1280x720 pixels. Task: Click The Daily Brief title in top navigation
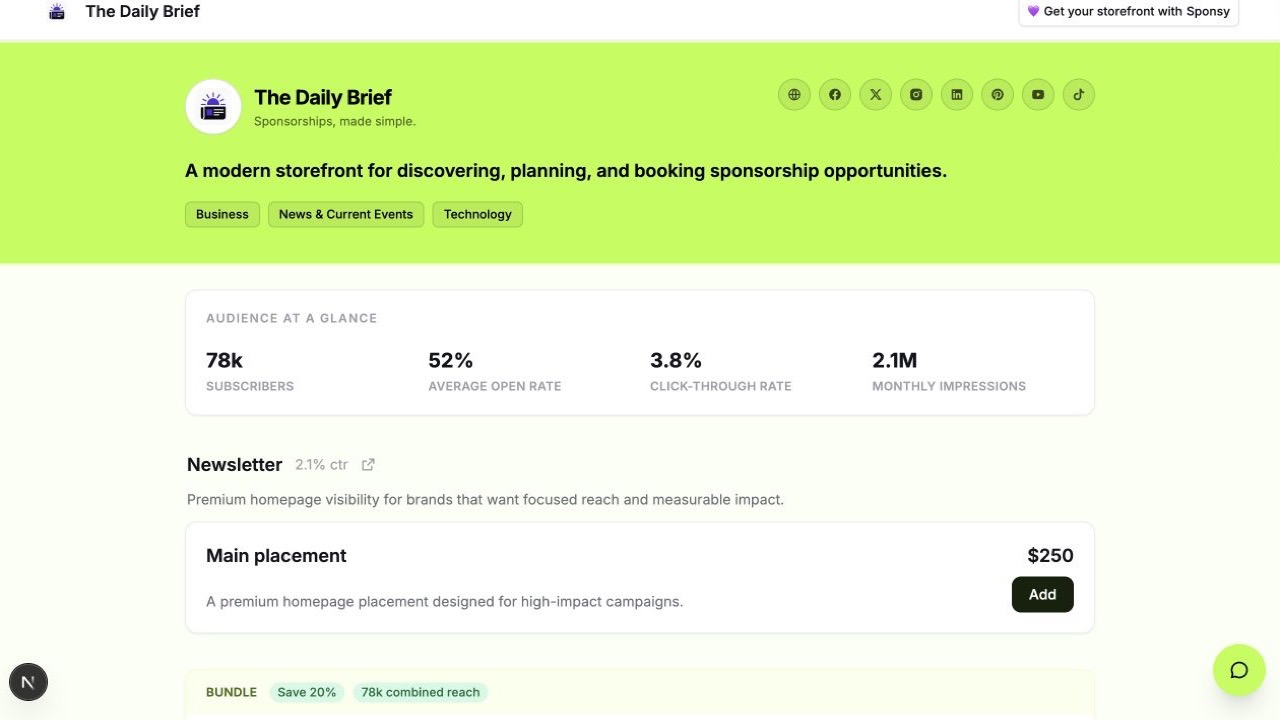tap(142, 12)
